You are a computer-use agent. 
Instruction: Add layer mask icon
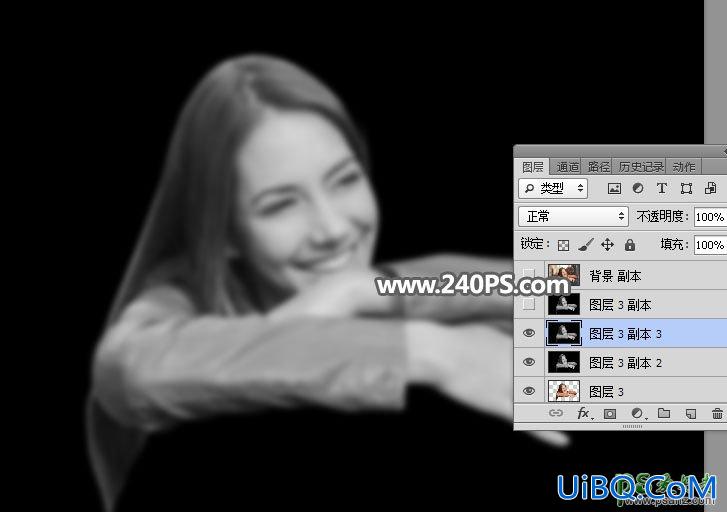click(610, 413)
